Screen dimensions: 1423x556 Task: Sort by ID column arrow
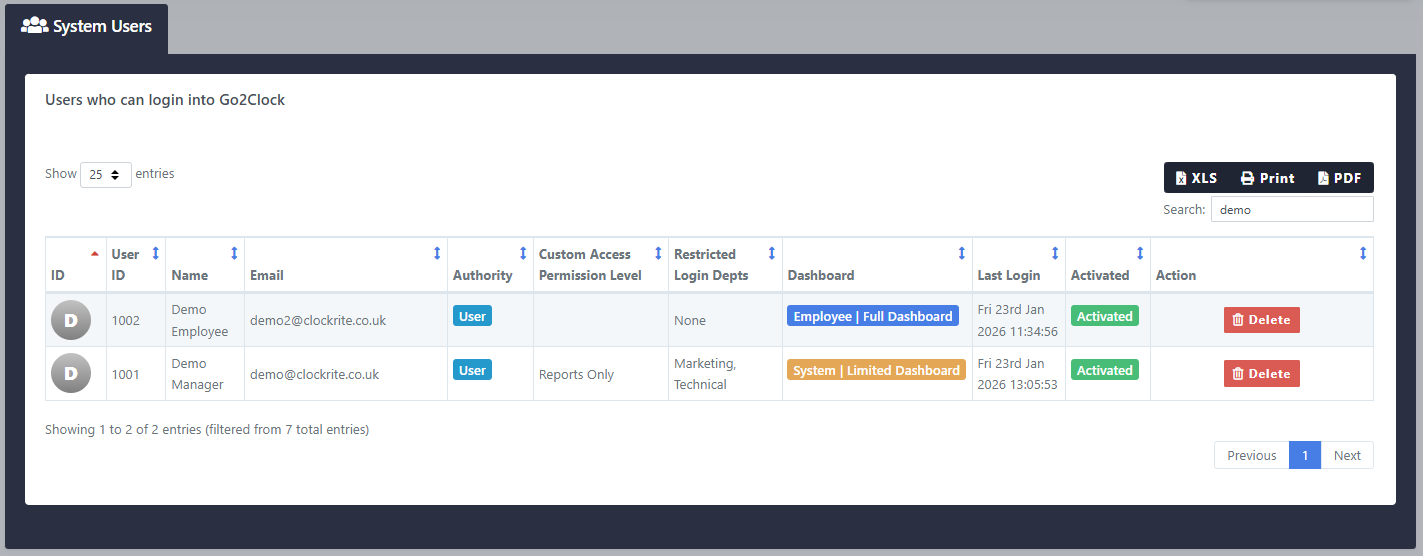[x=95, y=253]
